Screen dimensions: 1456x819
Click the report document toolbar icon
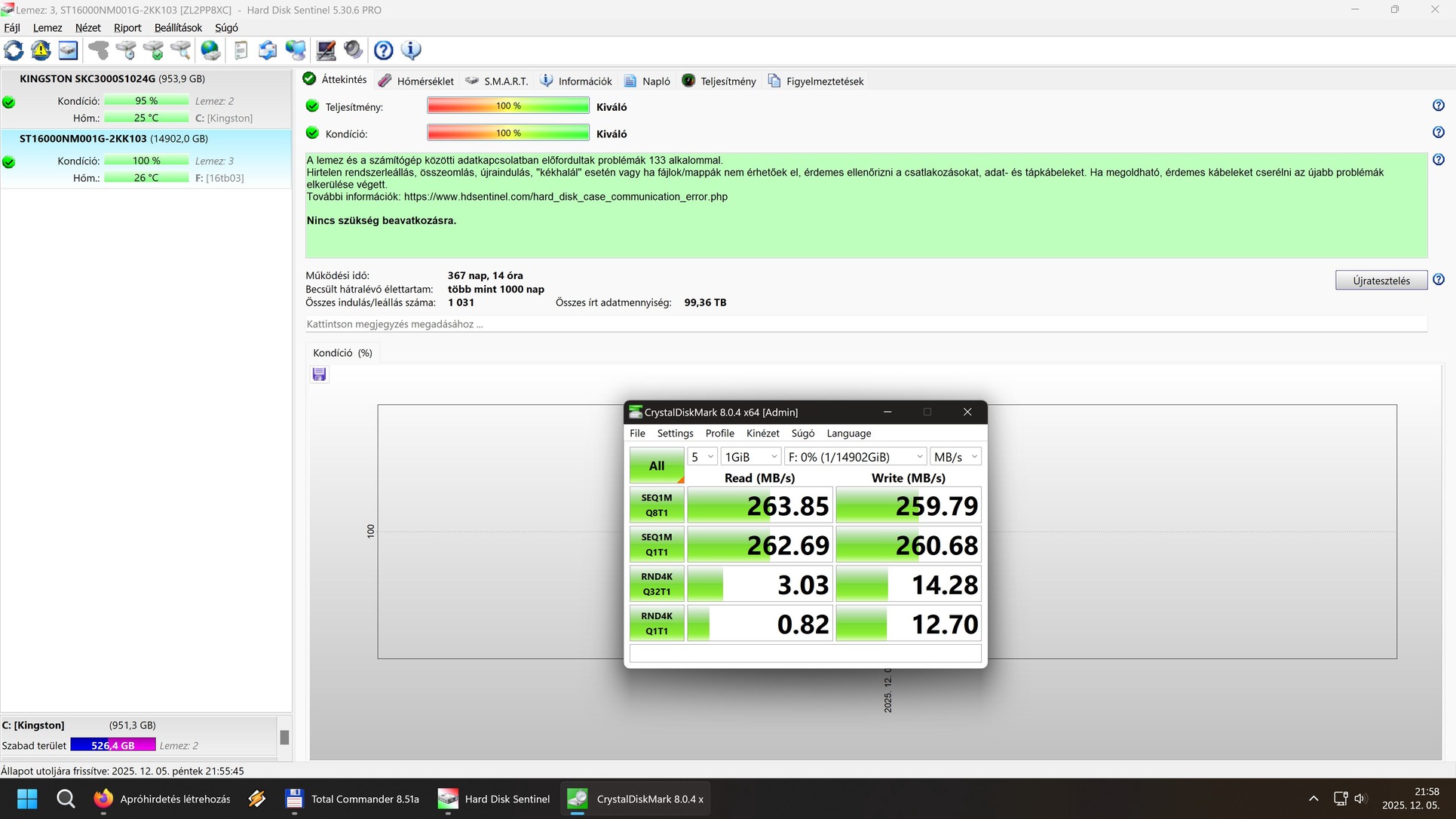pyautogui.click(x=241, y=51)
